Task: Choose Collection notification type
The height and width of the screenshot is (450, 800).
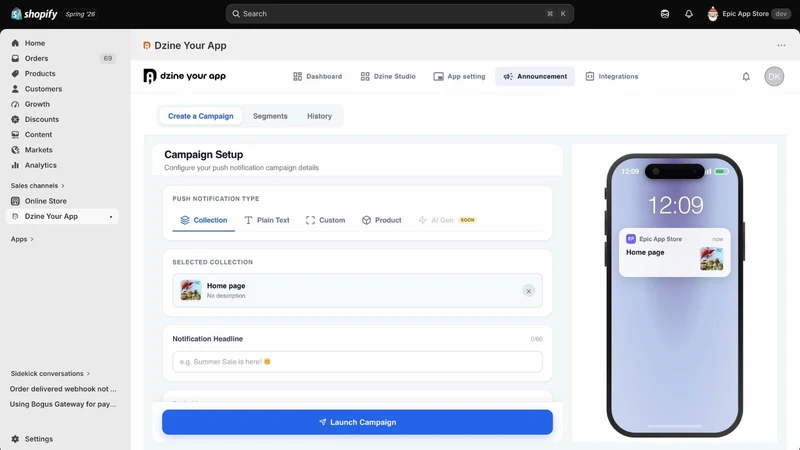Action: [204, 220]
